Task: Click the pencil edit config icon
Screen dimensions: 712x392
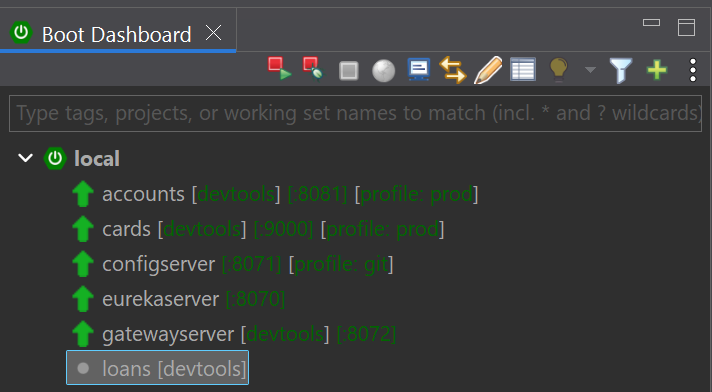Action: 488,70
